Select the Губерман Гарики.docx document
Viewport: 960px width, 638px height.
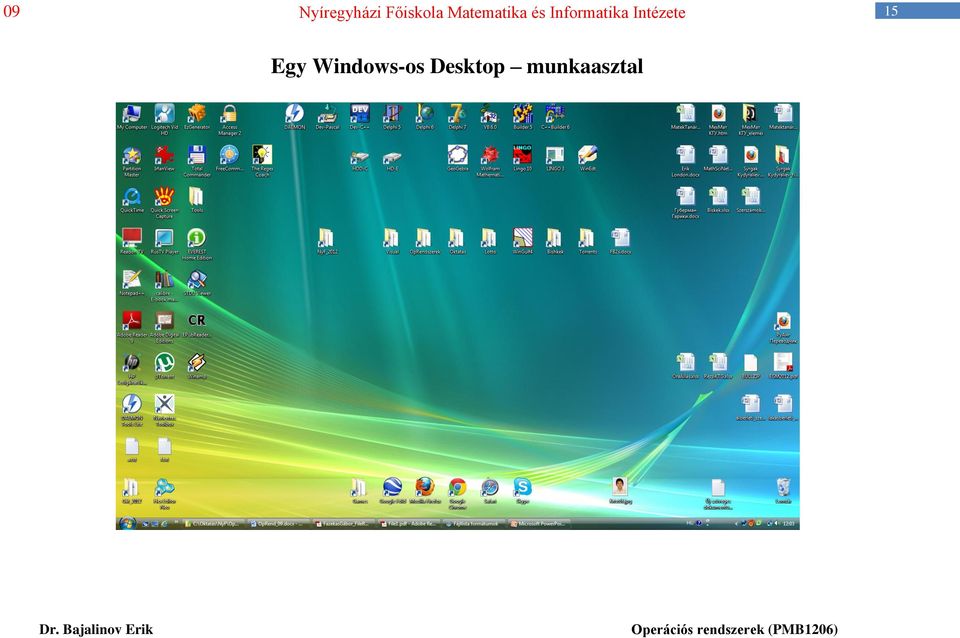(x=685, y=203)
